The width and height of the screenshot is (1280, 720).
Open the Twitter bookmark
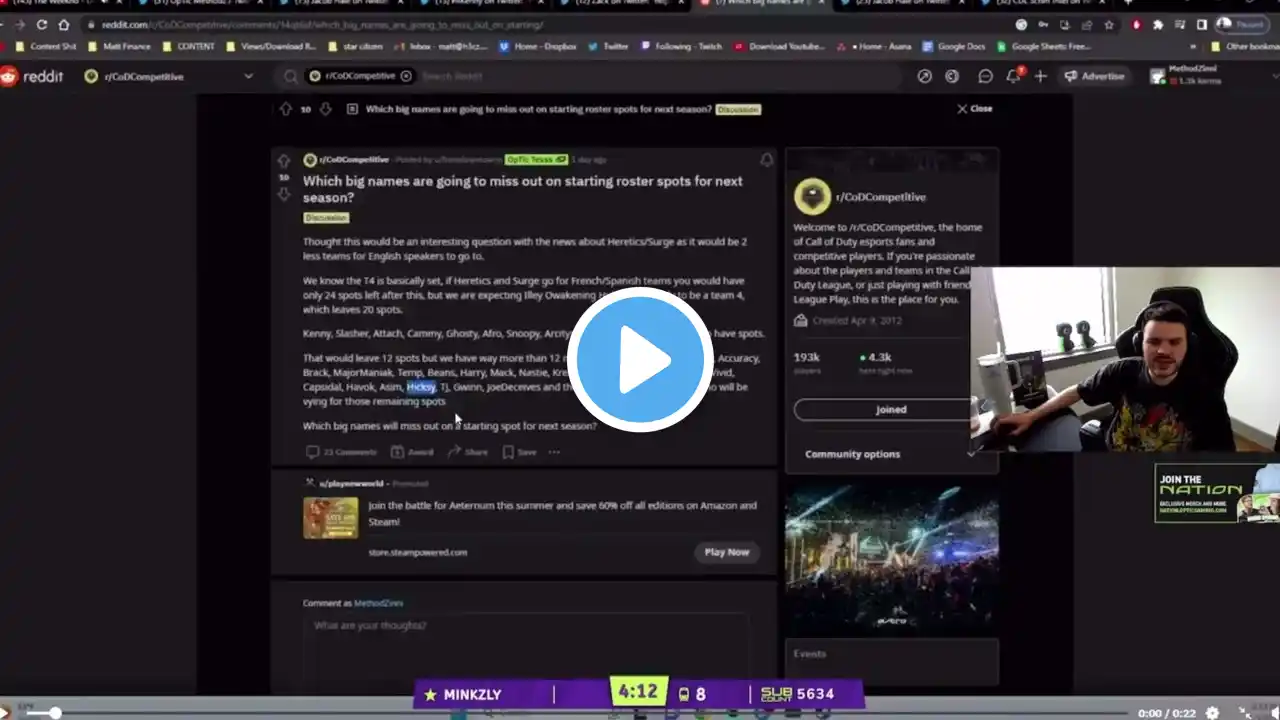coord(609,46)
